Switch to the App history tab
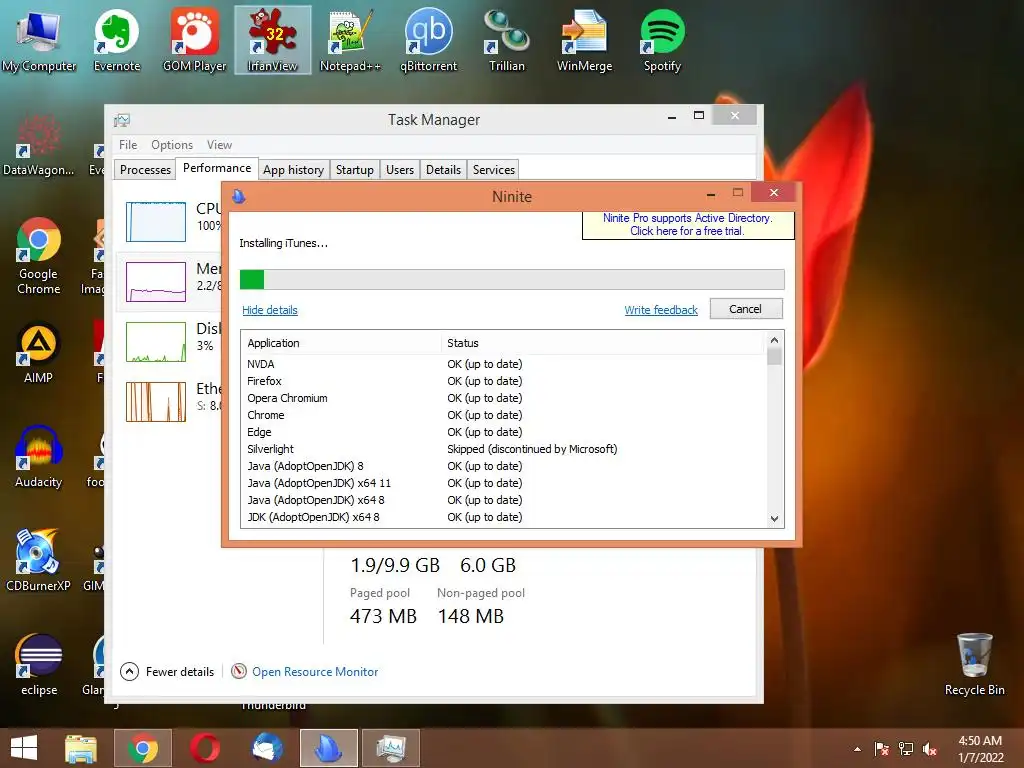Screen dimensions: 1024x768 (293, 170)
